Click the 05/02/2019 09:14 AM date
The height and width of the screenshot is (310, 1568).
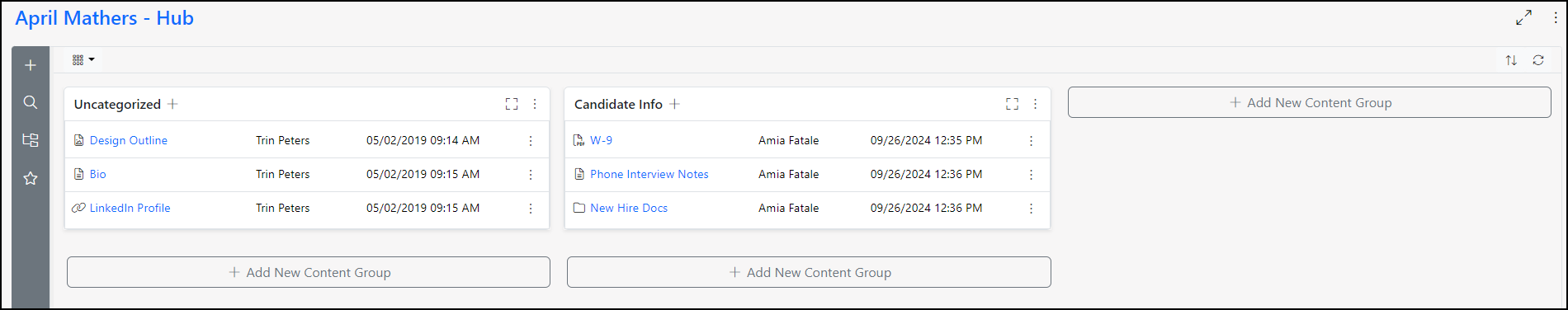tap(423, 140)
